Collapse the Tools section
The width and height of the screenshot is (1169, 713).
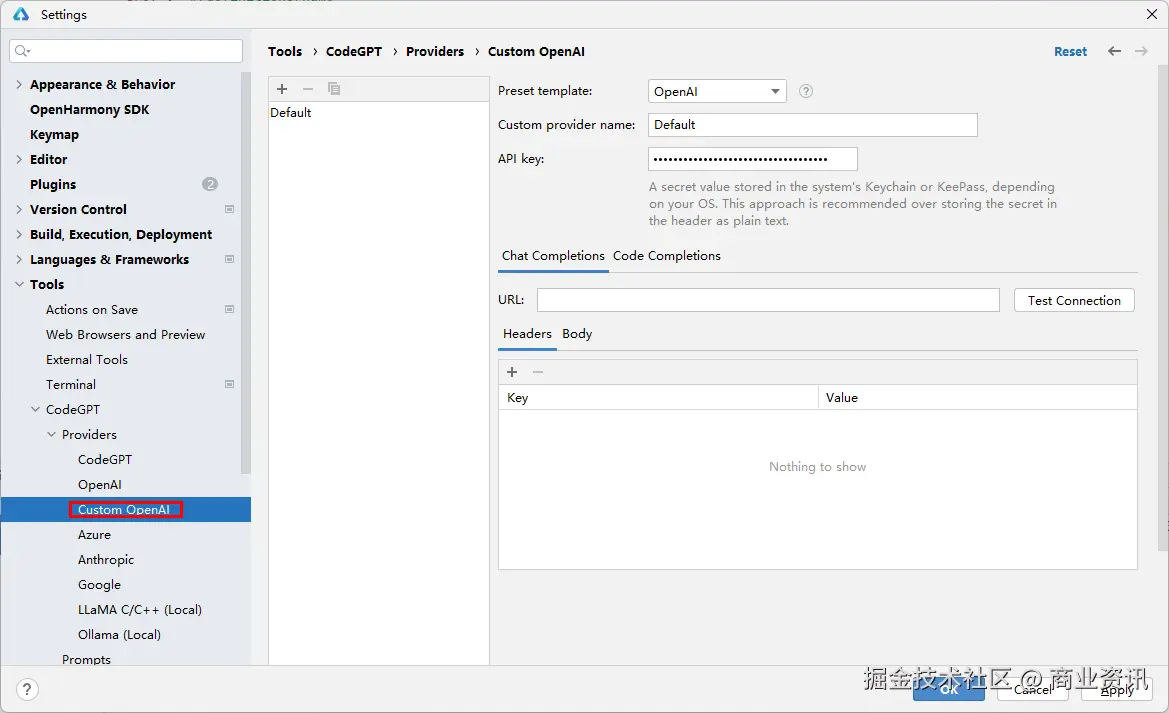pyautogui.click(x=19, y=284)
